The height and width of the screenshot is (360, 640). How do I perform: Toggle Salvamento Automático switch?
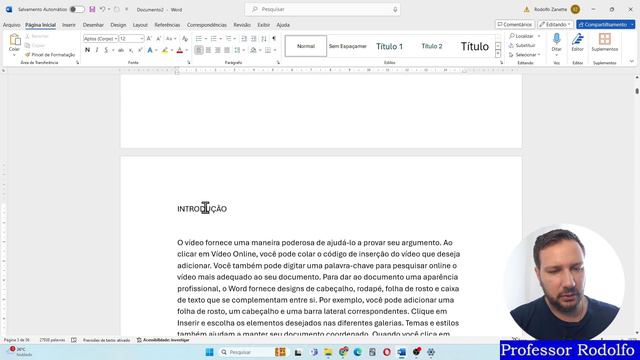point(77,9)
